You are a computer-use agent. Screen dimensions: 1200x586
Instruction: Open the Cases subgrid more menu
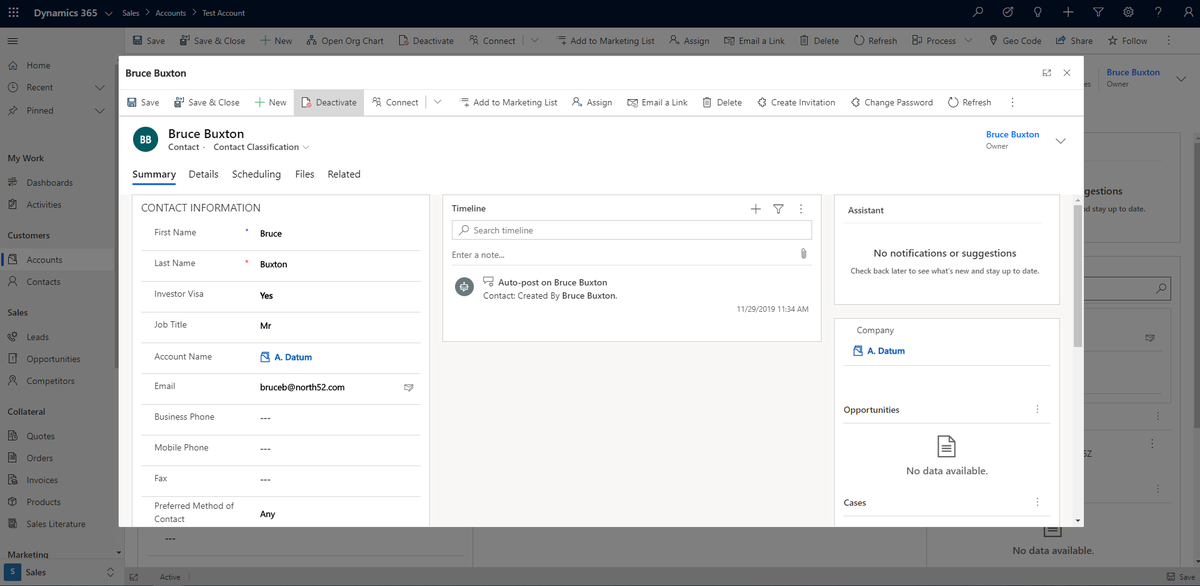(x=1037, y=502)
